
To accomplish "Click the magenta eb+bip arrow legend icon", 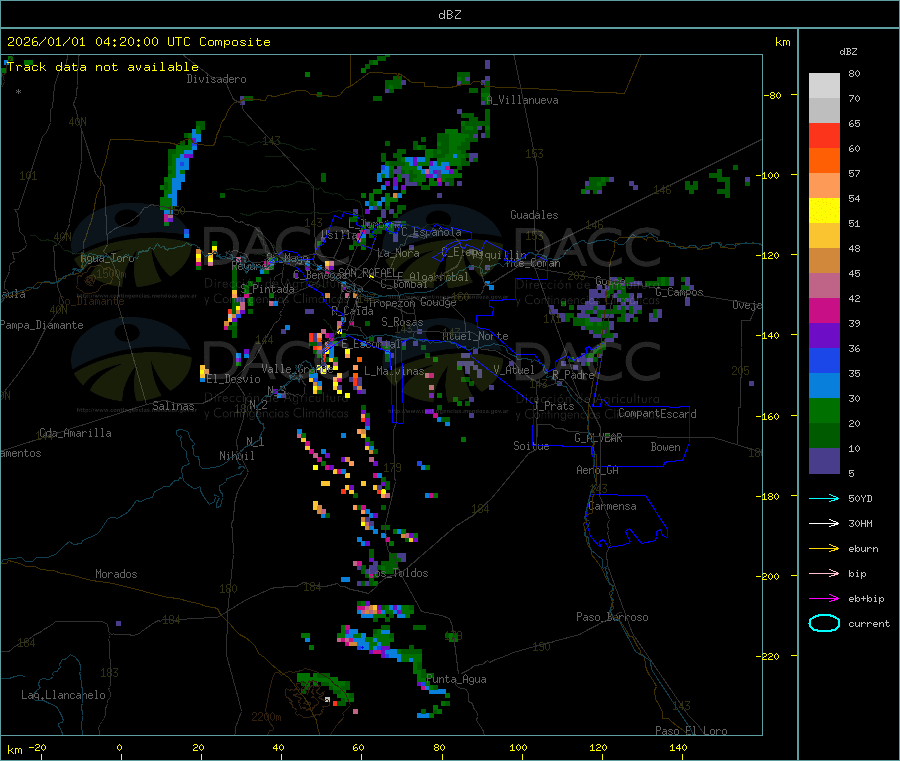I will pyautogui.click(x=824, y=598).
